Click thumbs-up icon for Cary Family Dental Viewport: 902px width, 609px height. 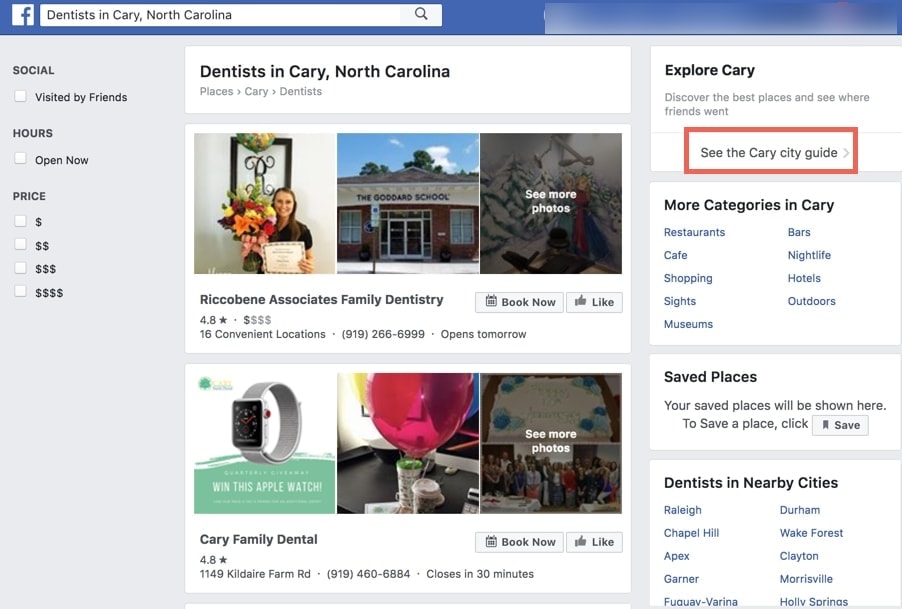(x=580, y=541)
